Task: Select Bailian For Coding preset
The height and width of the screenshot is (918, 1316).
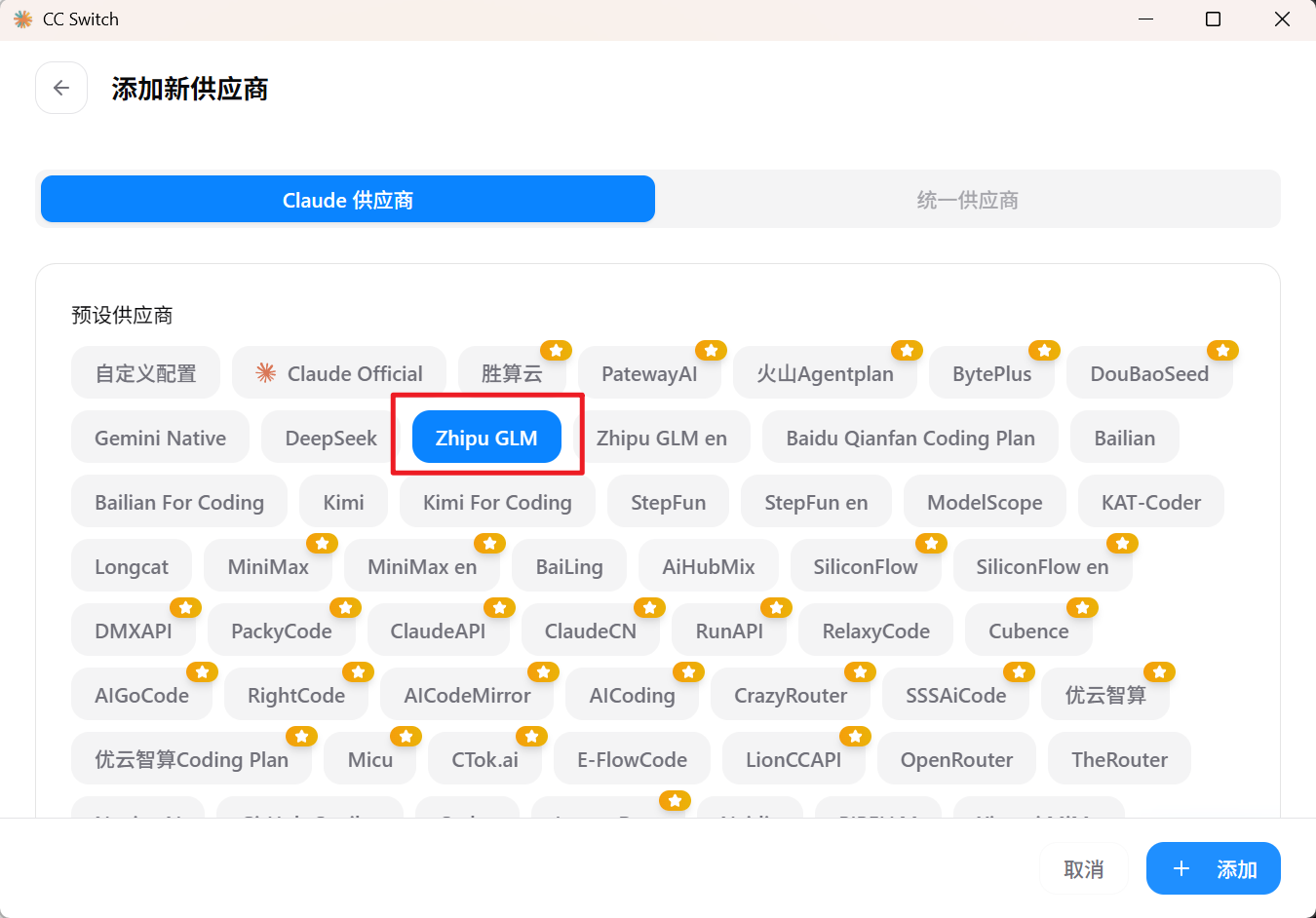Action: (179, 502)
